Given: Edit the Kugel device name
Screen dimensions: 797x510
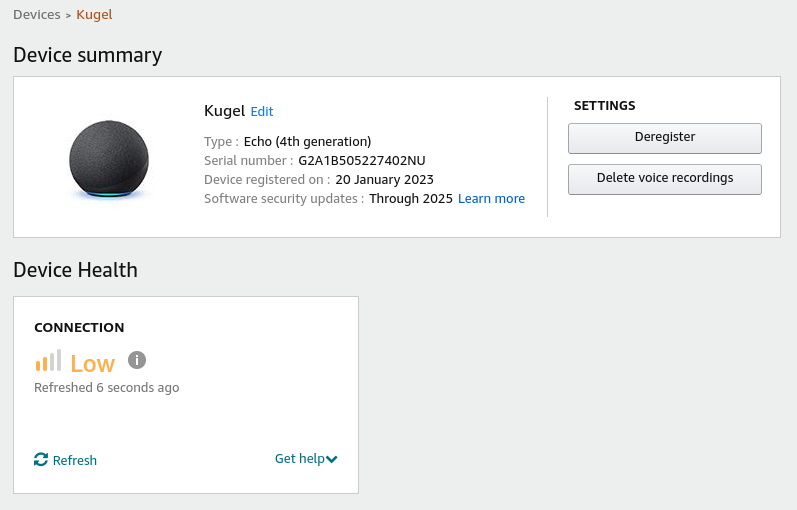Looking at the screenshot, I should tap(262, 112).
